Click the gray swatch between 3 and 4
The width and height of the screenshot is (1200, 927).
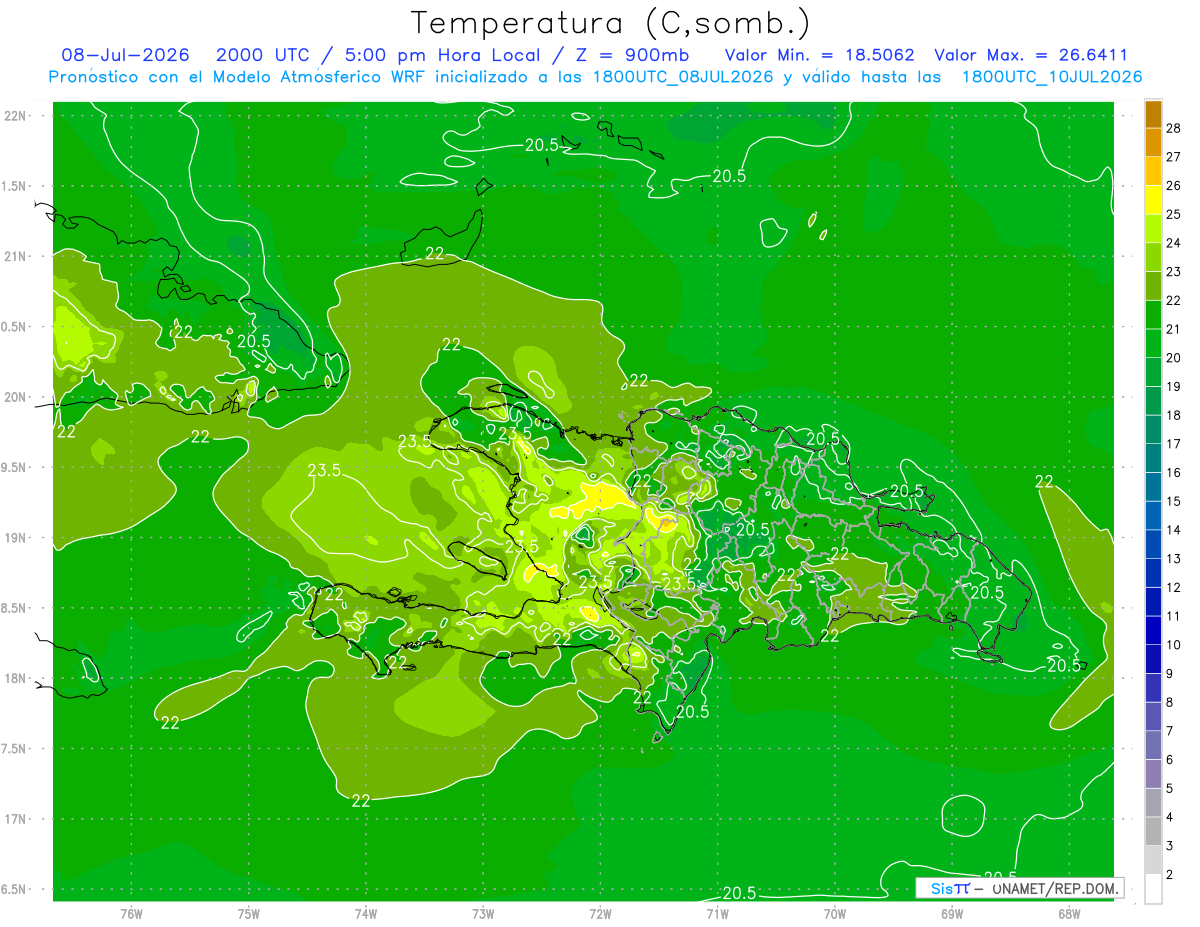[1153, 832]
